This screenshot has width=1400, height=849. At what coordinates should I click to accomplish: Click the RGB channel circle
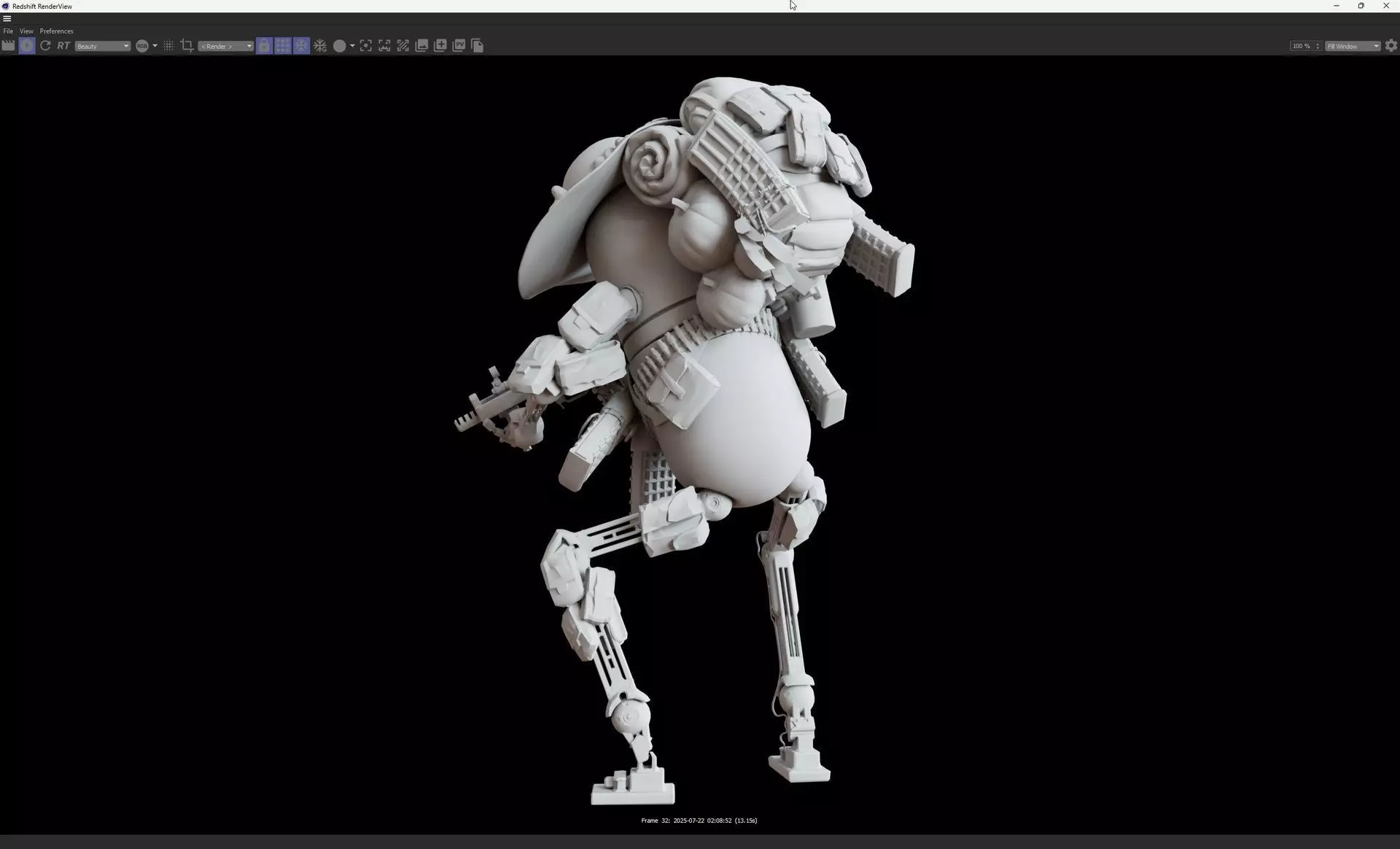(x=141, y=46)
